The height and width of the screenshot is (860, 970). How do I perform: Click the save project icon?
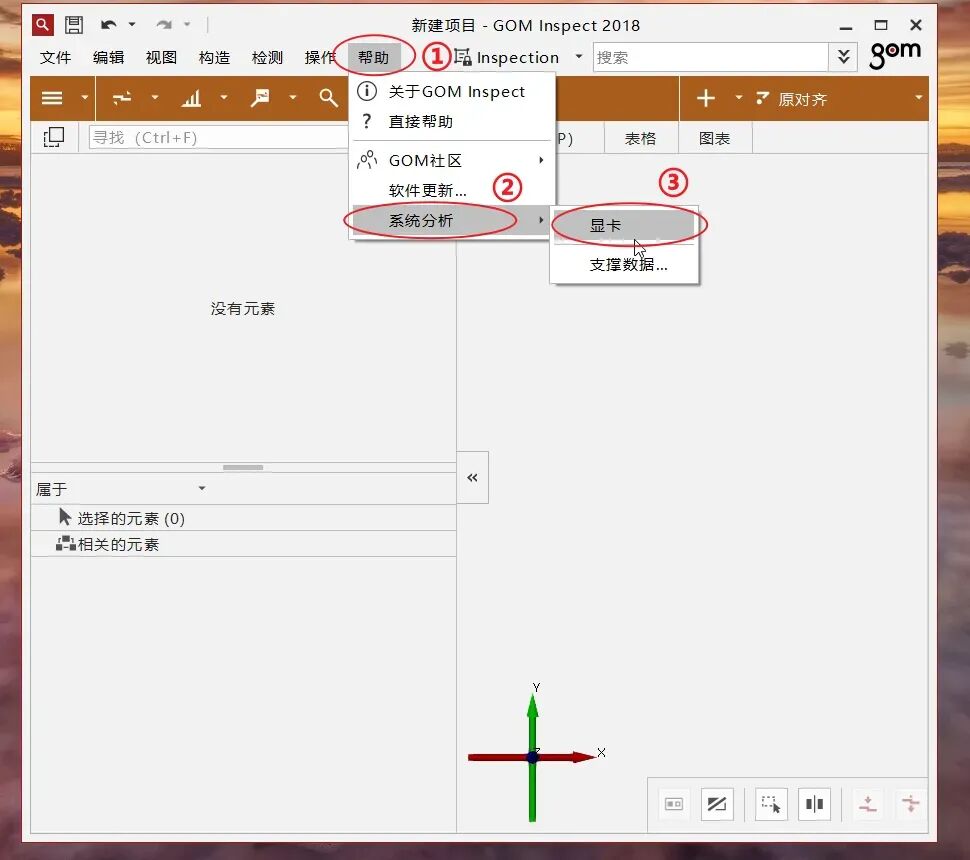click(74, 25)
